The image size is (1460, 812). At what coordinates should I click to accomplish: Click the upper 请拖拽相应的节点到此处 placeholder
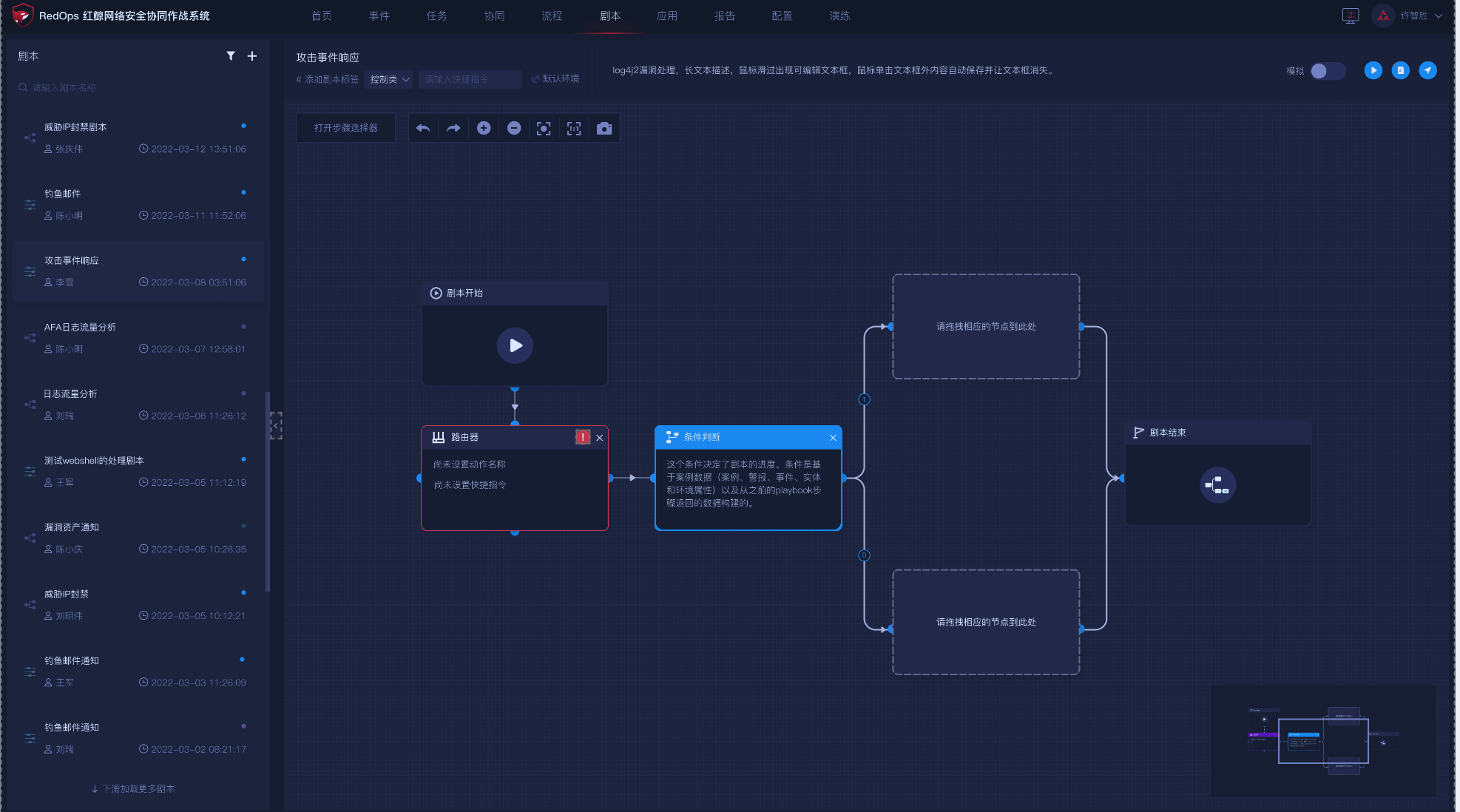(986, 327)
